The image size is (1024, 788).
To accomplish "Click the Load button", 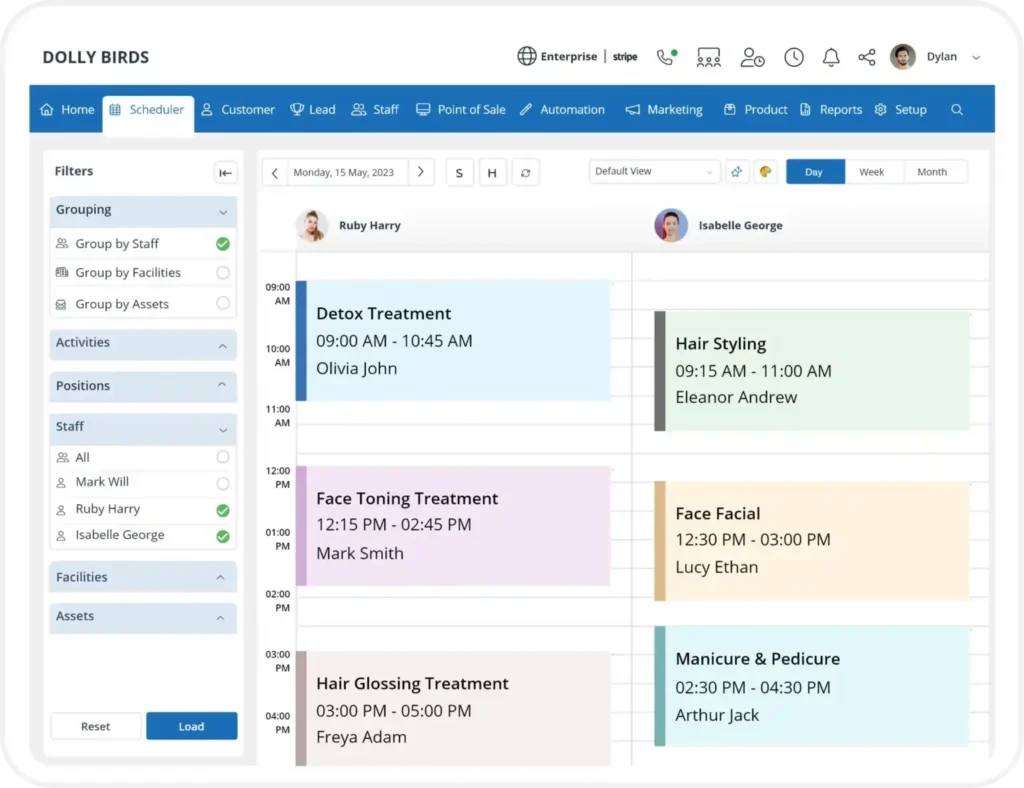I will click(191, 726).
